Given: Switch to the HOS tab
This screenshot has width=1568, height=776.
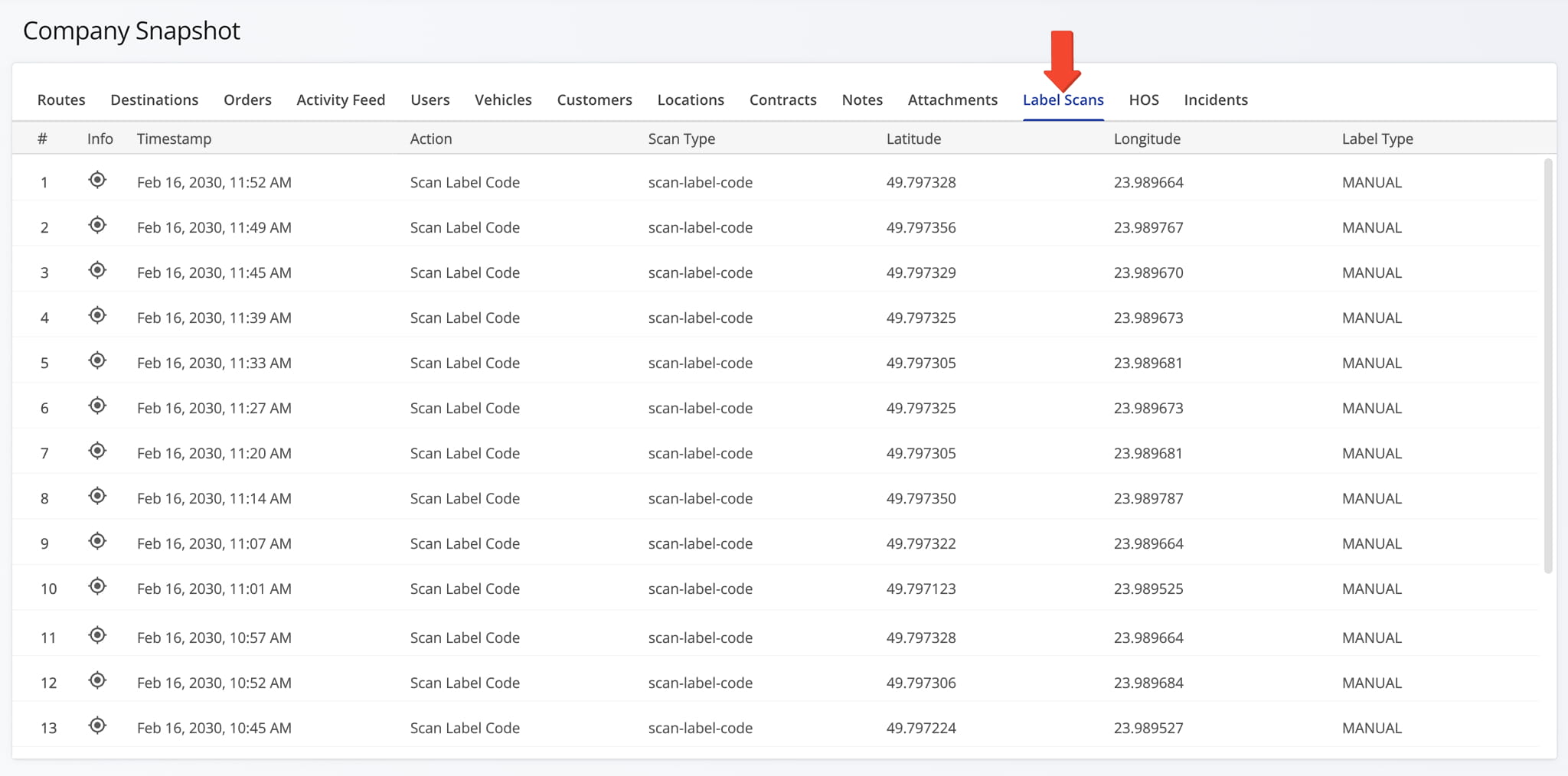Looking at the screenshot, I should pos(1144,99).
